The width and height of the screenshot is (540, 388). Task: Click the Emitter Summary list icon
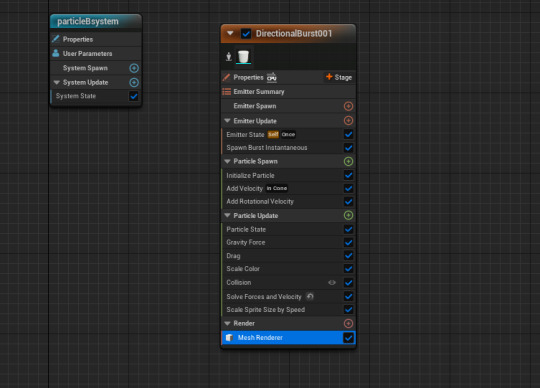tap(226, 92)
